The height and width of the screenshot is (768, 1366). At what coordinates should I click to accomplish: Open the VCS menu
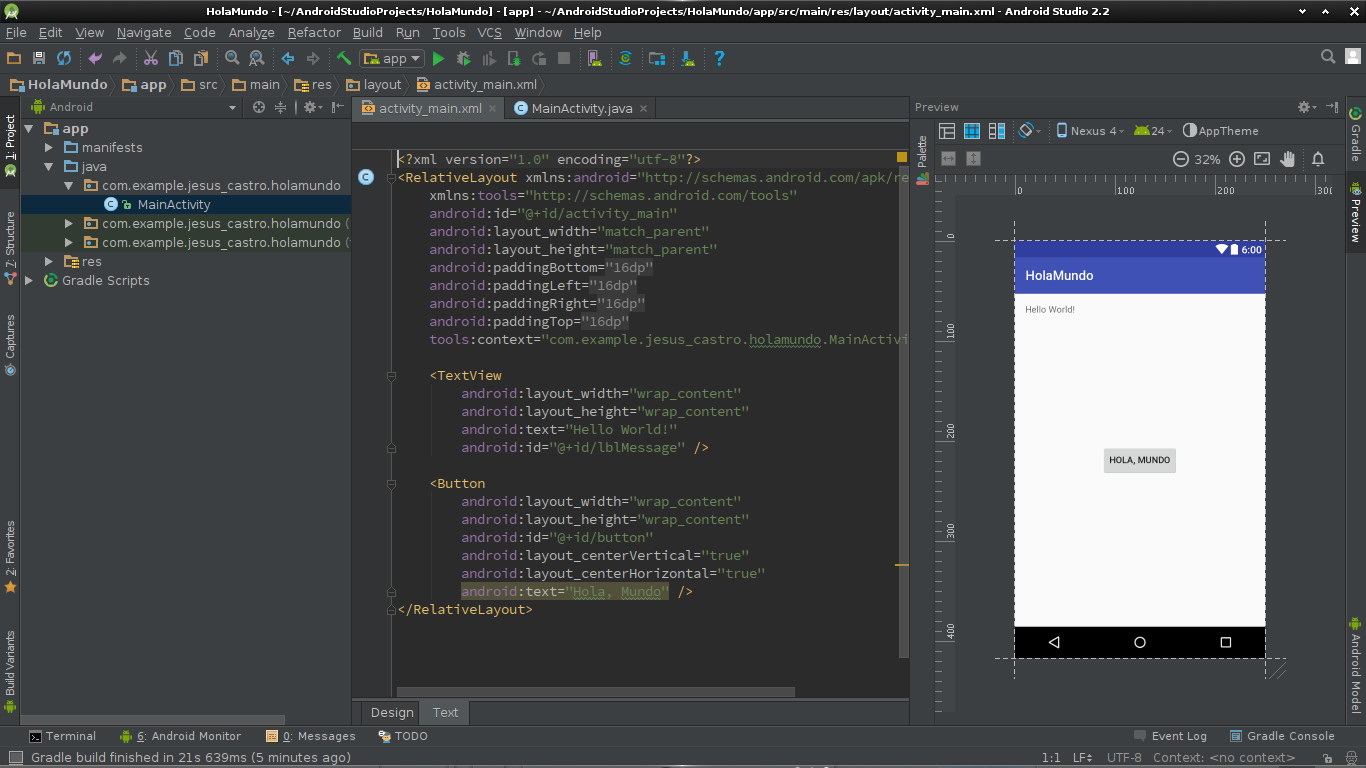coord(489,32)
